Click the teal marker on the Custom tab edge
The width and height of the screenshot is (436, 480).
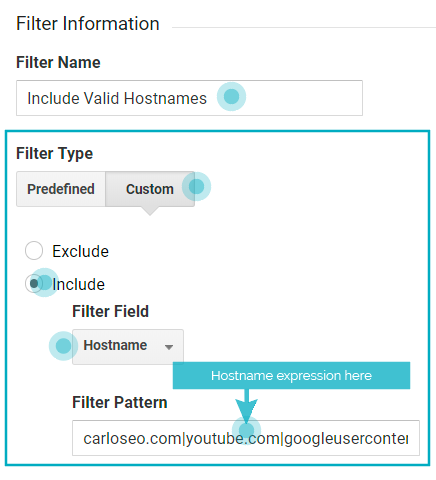[x=196, y=186]
